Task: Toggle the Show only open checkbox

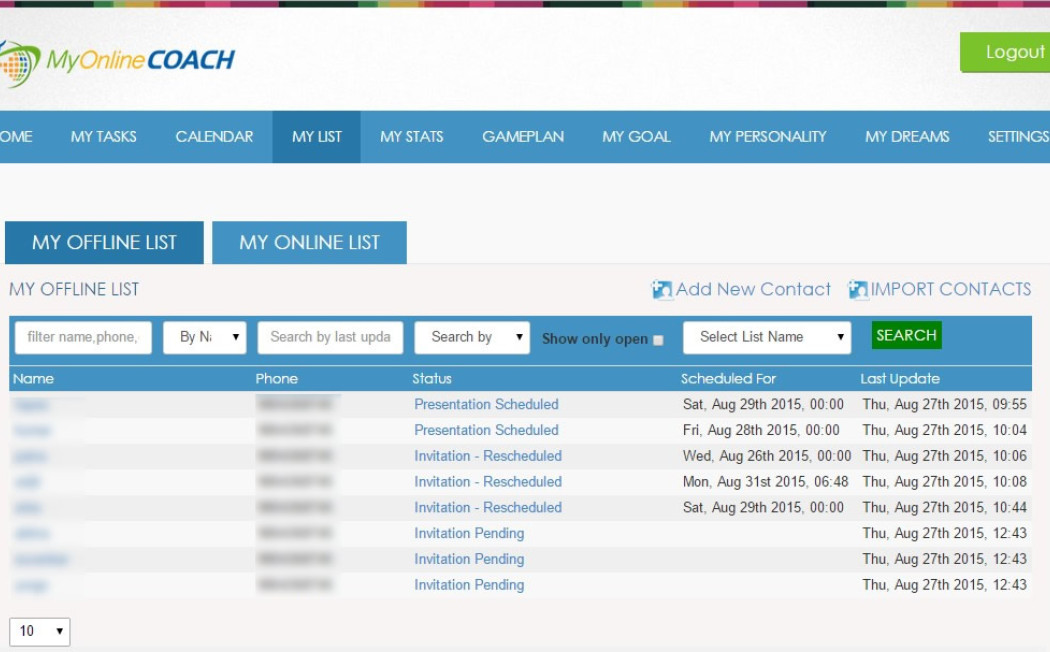Action: point(658,340)
